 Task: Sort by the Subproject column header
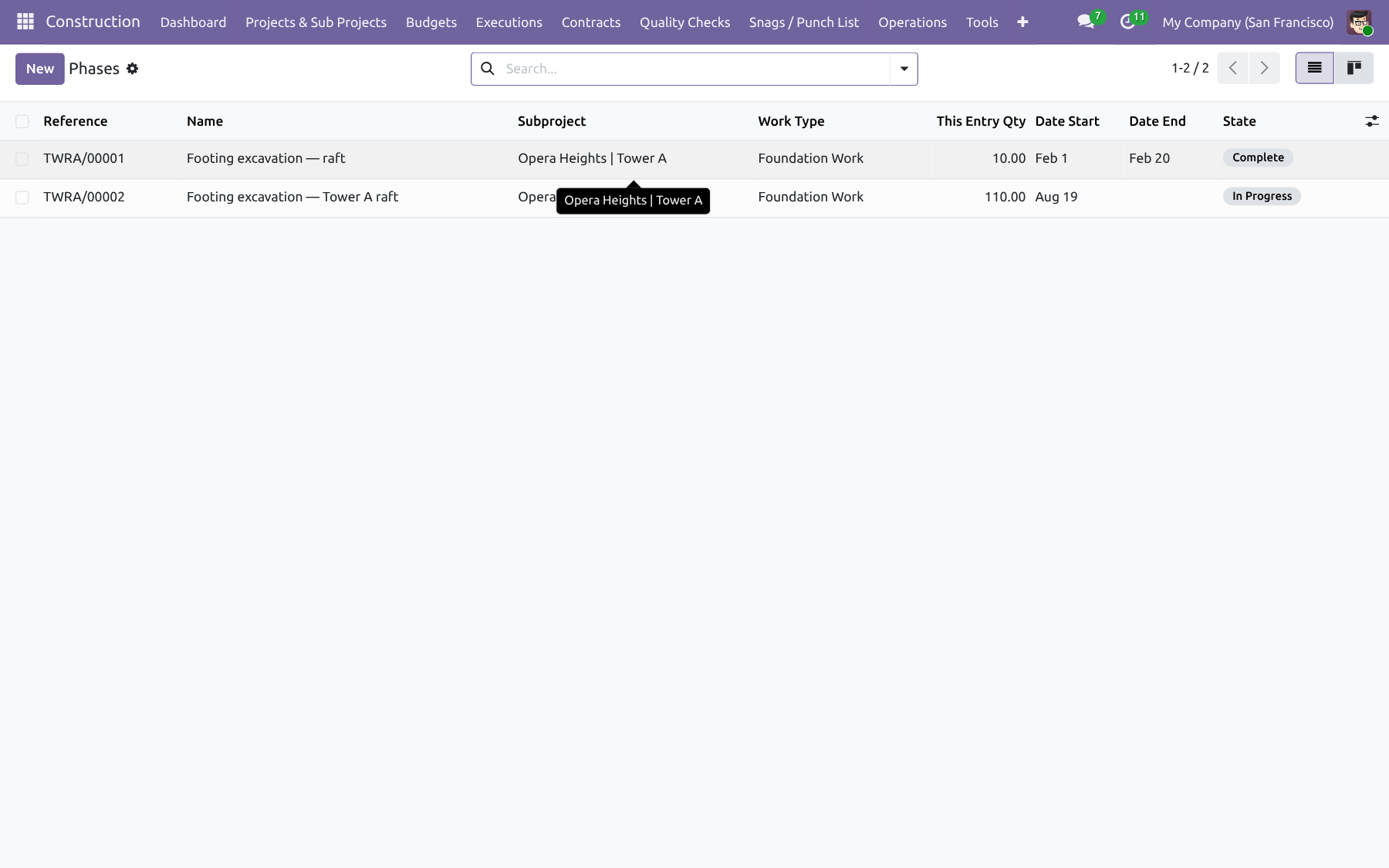[552, 121]
